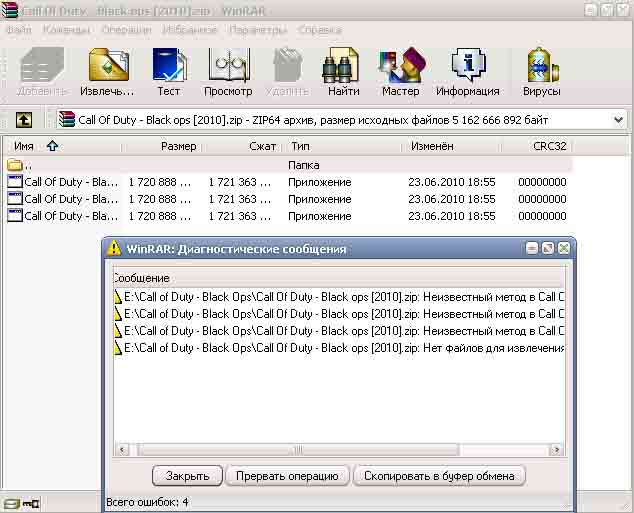
Task: Click Скопировать в буфер обмена button
Action: [x=439, y=476]
